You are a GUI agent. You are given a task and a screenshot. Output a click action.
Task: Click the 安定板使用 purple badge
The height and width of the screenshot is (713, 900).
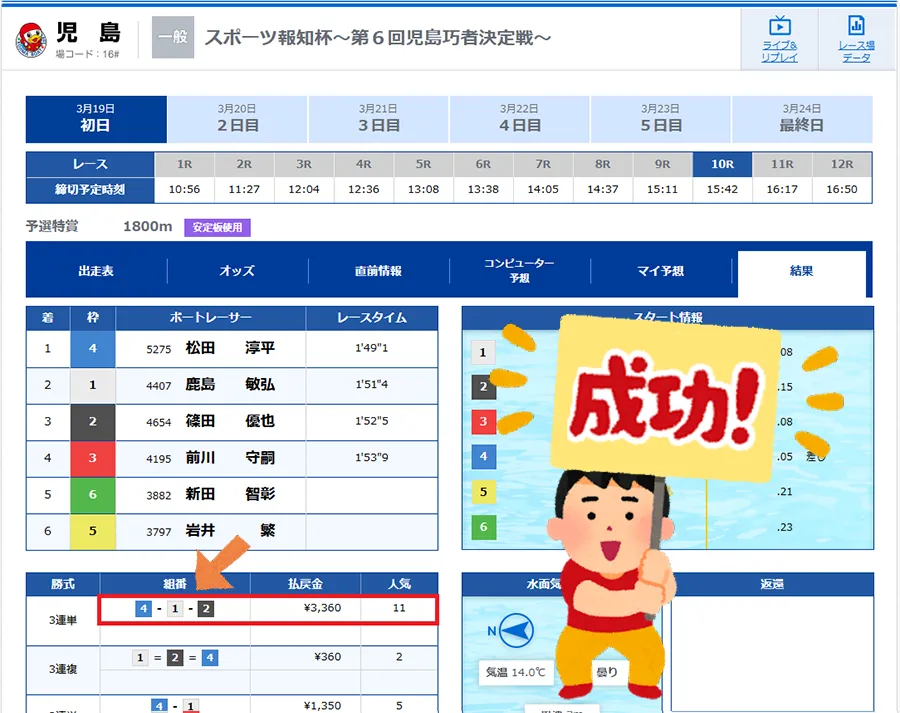(x=217, y=227)
